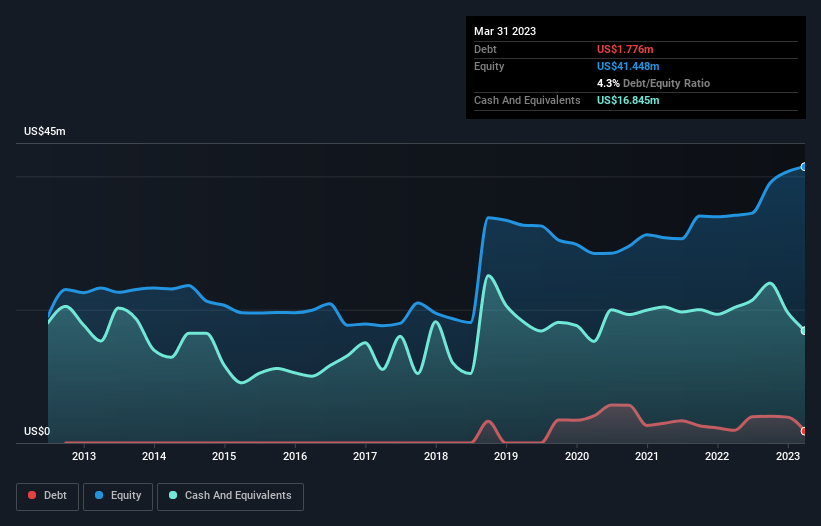Select the 2014 x-axis label
This screenshot has width=821, height=526.
[x=154, y=456]
